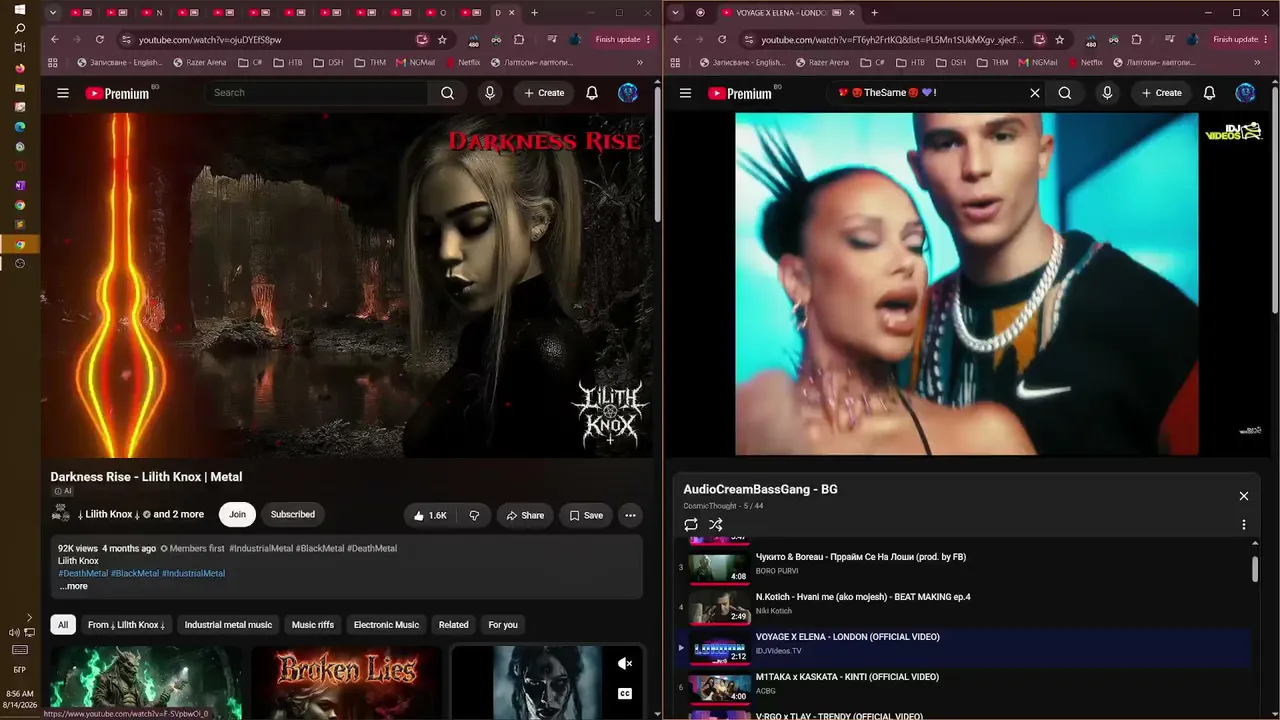
Task: Like the Darkness Rise video
Action: click(430, 515)
